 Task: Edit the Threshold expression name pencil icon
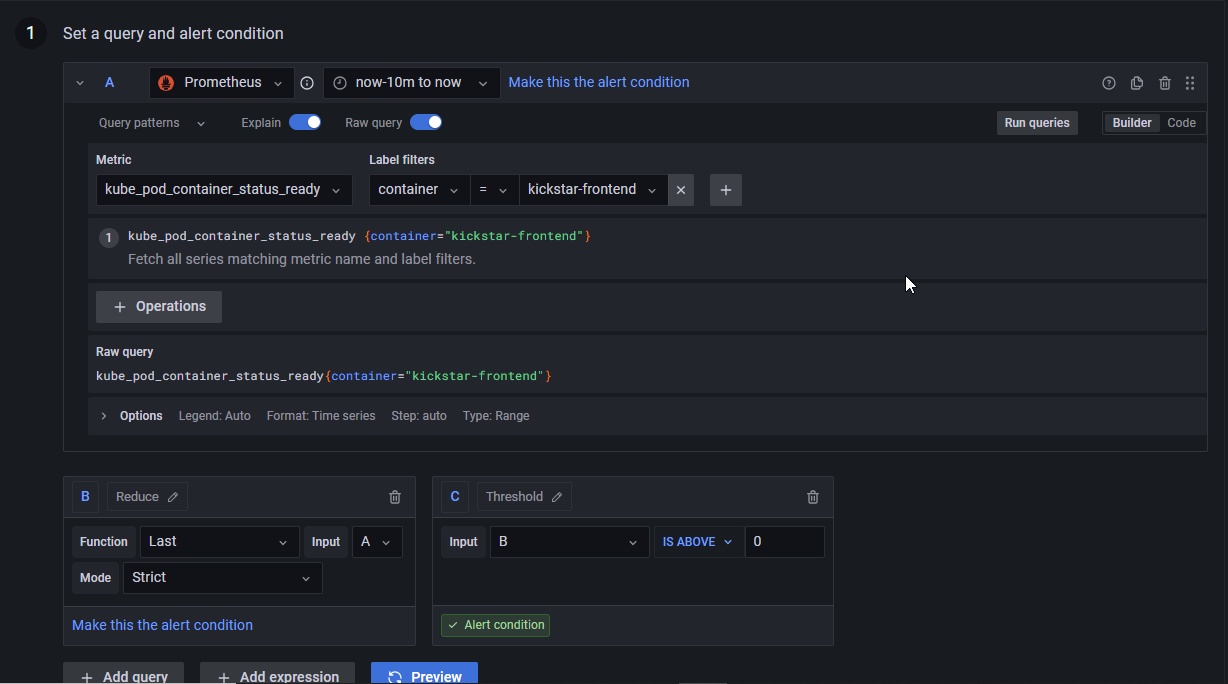point(557,497)
